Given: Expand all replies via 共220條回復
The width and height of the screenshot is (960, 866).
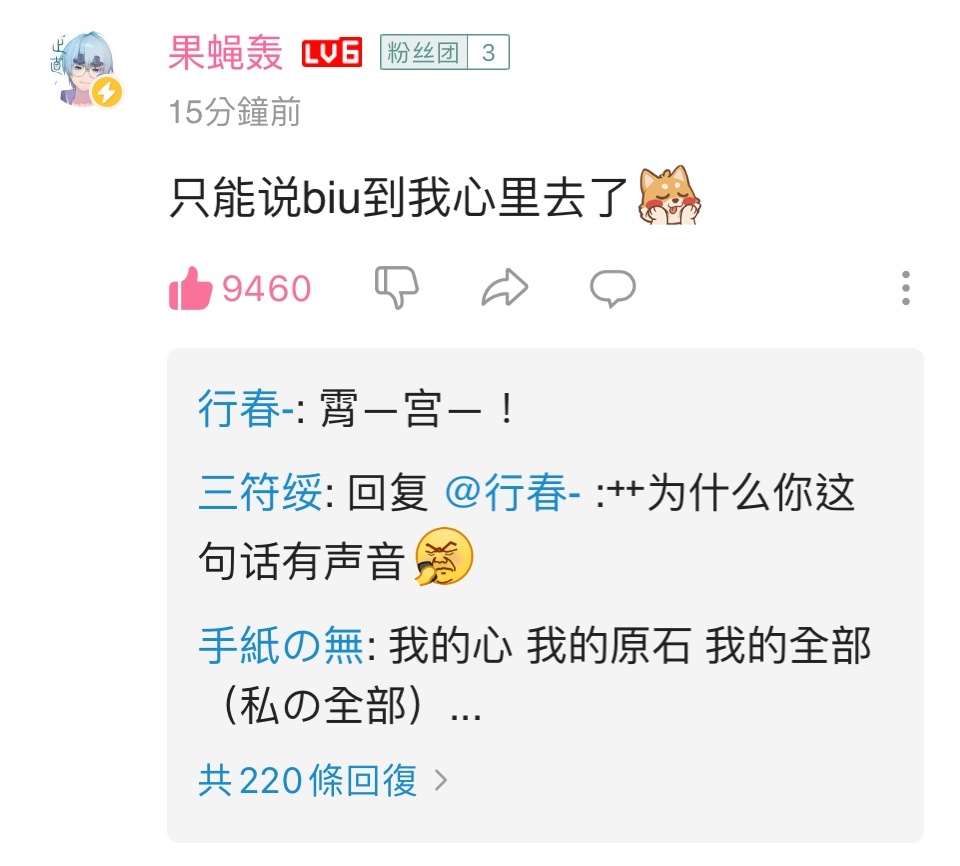Looking at the screenshot, I should coord(307,780).
